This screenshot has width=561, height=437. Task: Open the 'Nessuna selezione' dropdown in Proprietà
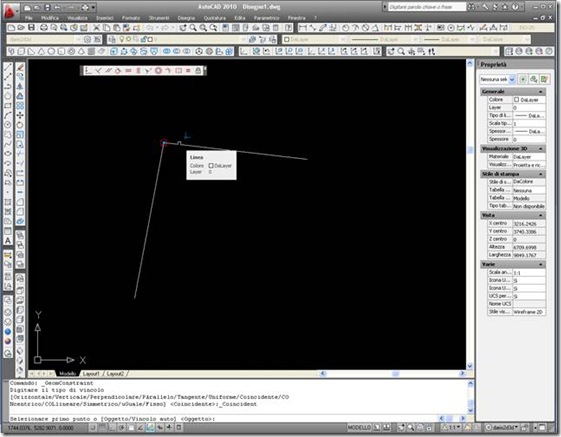point(497,79)
